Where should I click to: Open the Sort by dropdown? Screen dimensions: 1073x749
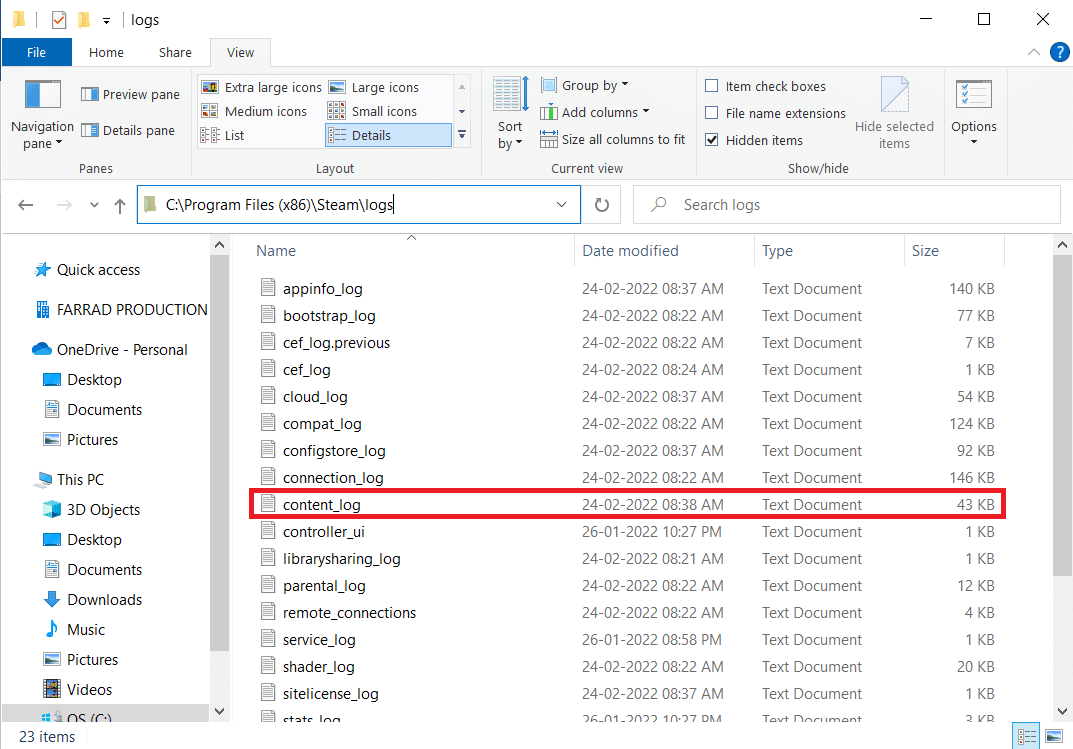510,114
